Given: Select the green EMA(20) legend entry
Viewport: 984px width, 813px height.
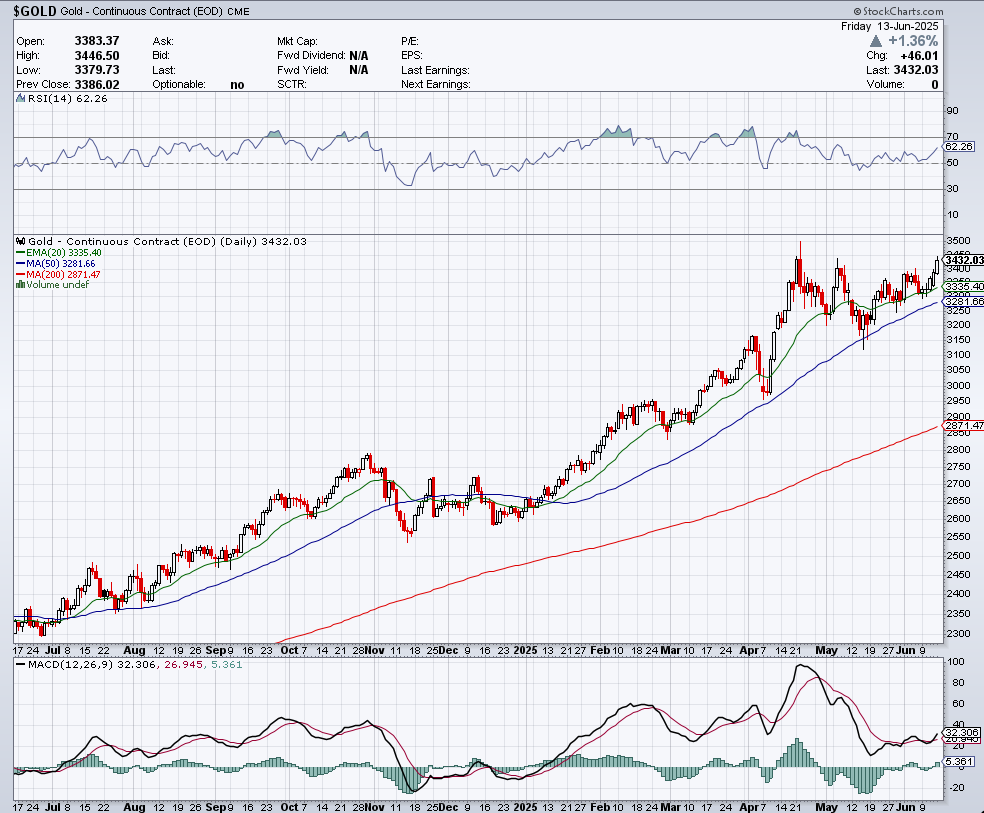Looking at the screenshot, I should tap(60, 253).
